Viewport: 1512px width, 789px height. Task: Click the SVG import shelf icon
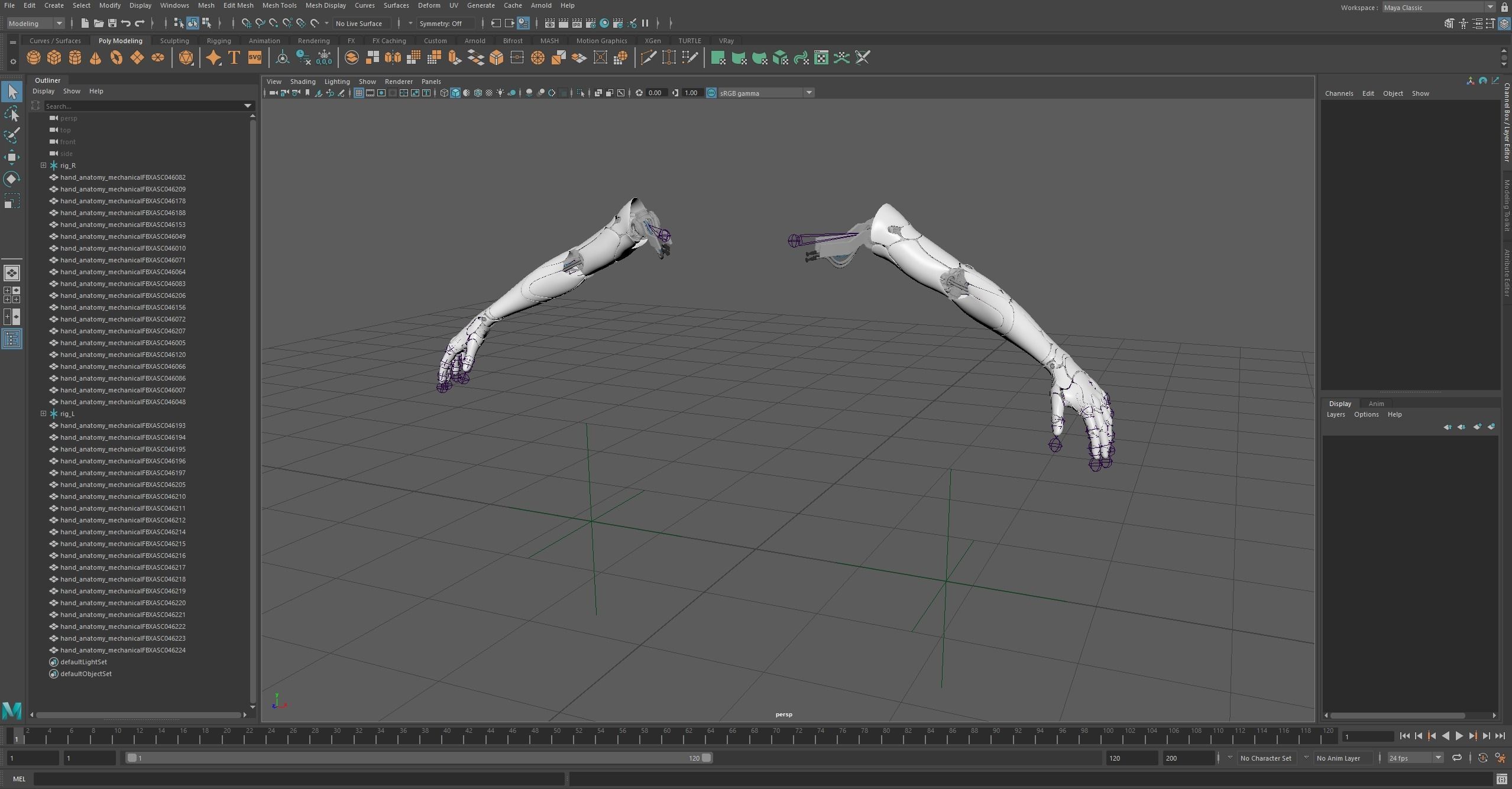pos(255,58)
